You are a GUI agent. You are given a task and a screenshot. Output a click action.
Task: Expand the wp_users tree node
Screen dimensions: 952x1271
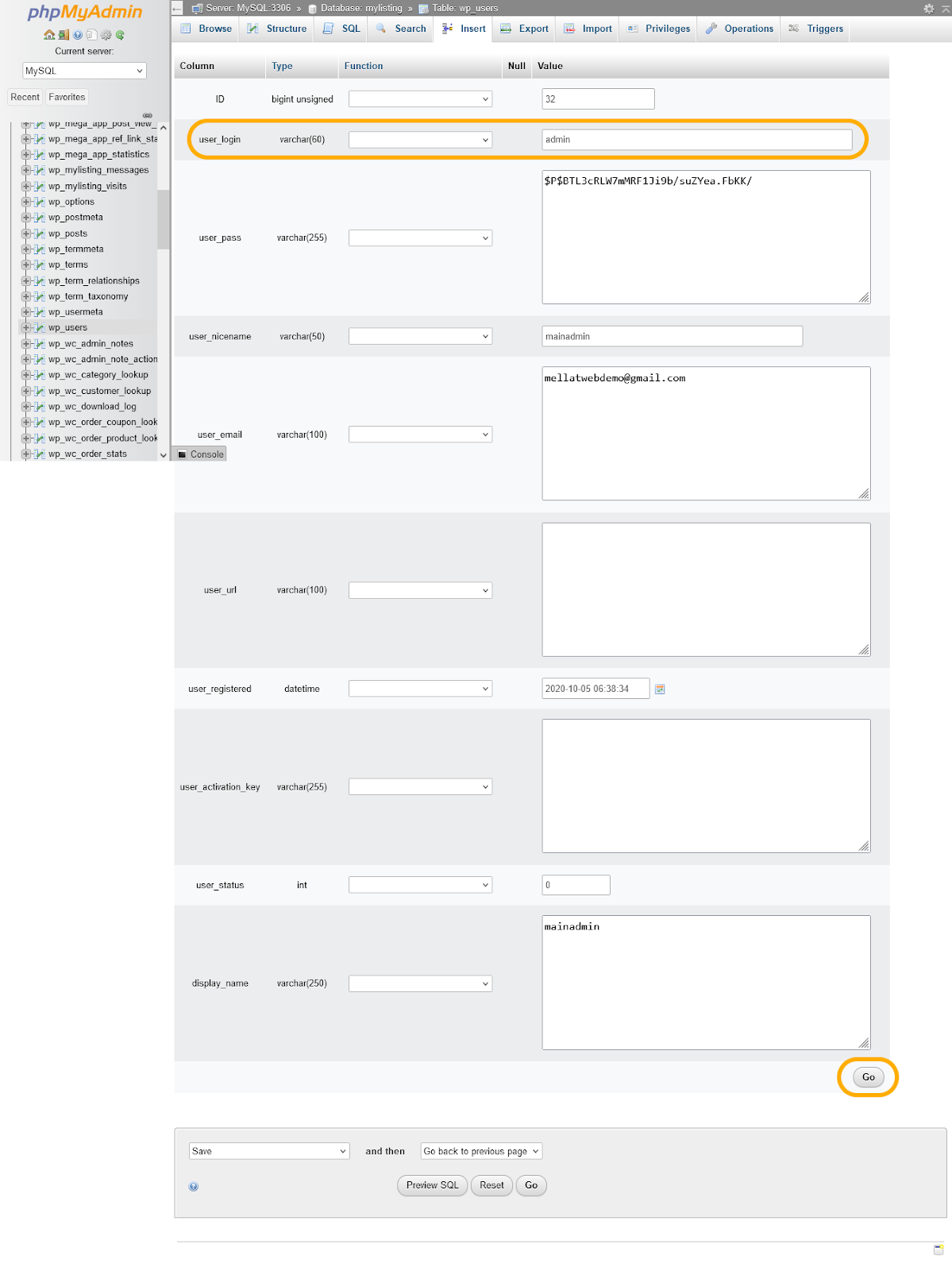pyautogui.click(x=26, y=327)
